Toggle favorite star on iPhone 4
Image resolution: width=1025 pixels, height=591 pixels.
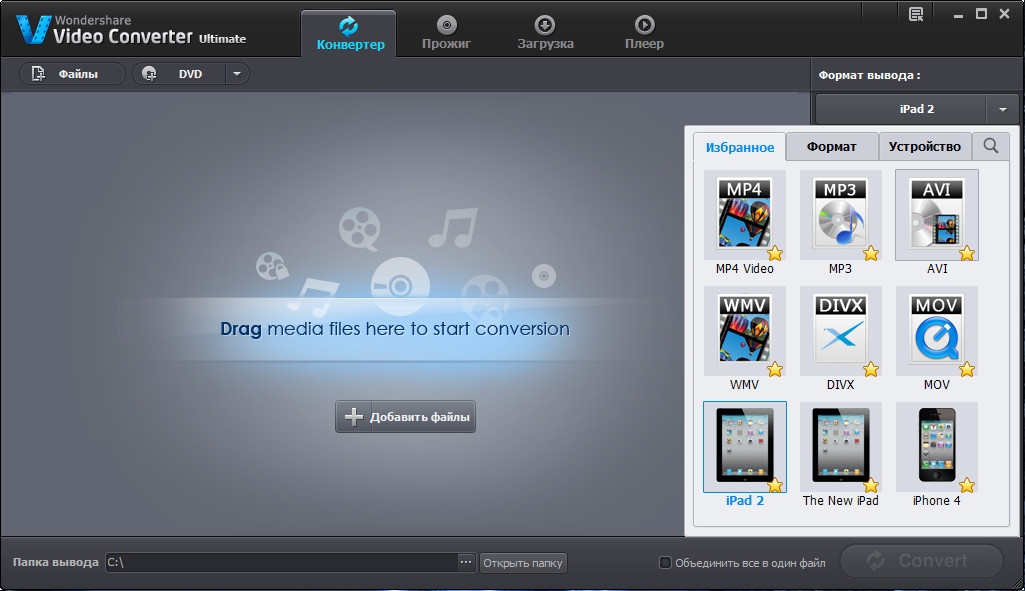pos(967,485)
